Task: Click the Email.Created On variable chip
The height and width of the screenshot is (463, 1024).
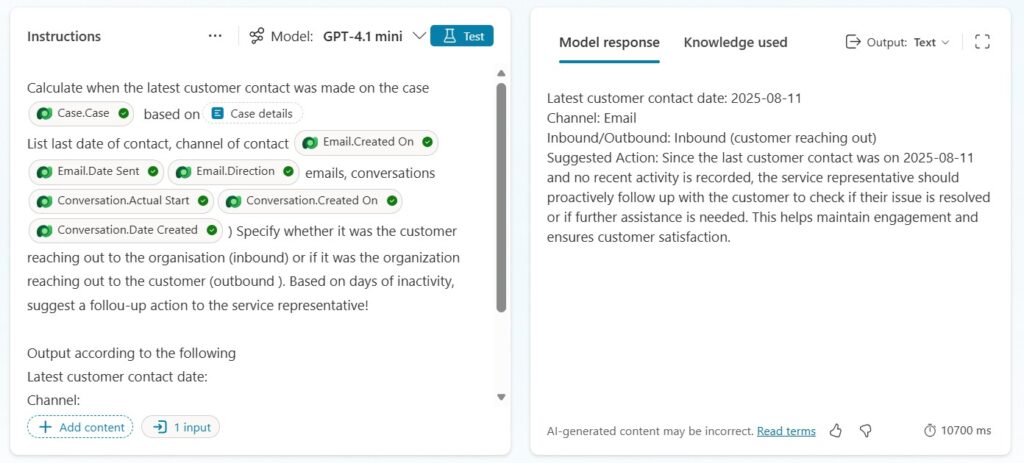Action: pyautogui.click(x=366, y=143)
